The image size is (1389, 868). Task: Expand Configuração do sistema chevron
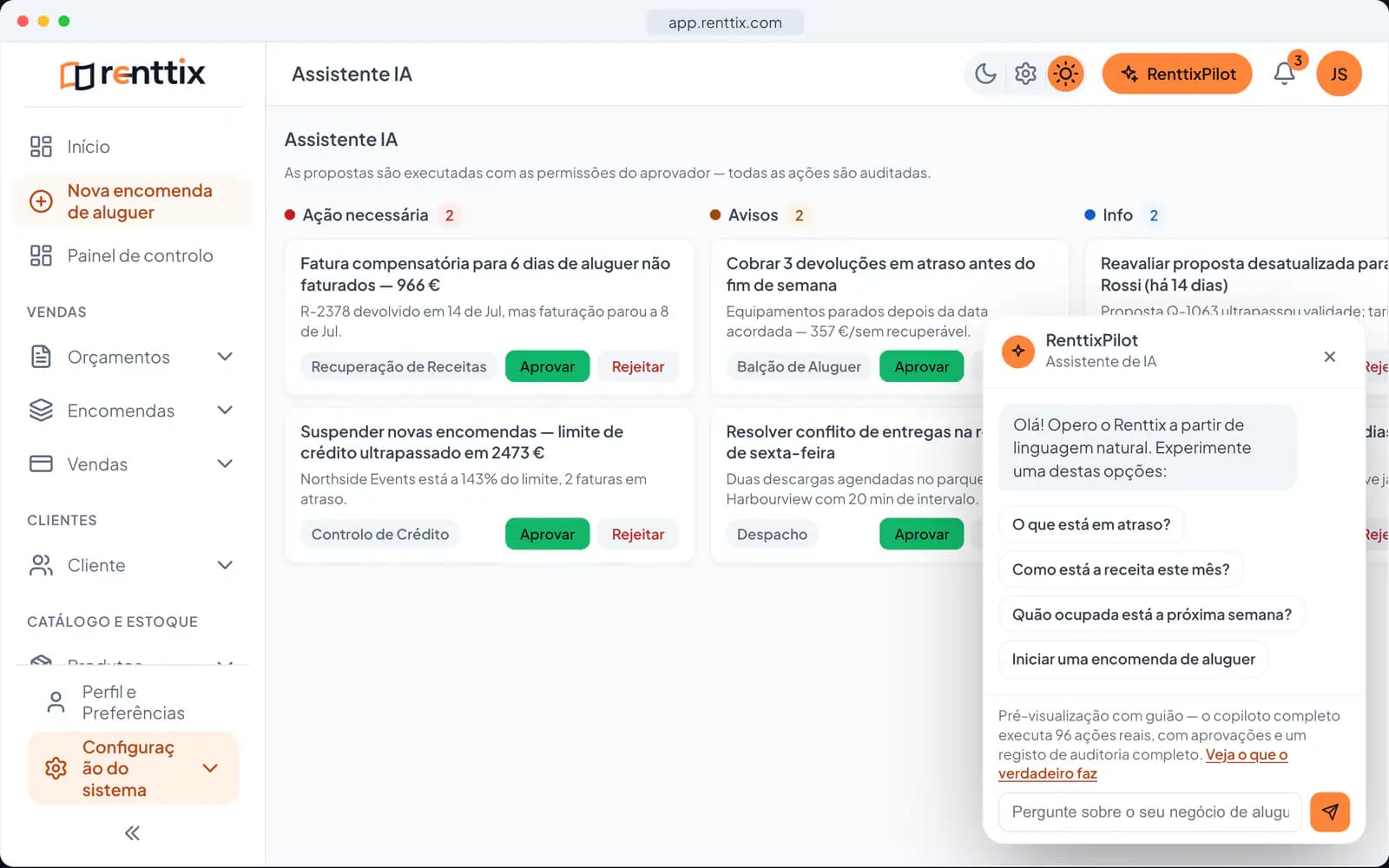(210, 768)
